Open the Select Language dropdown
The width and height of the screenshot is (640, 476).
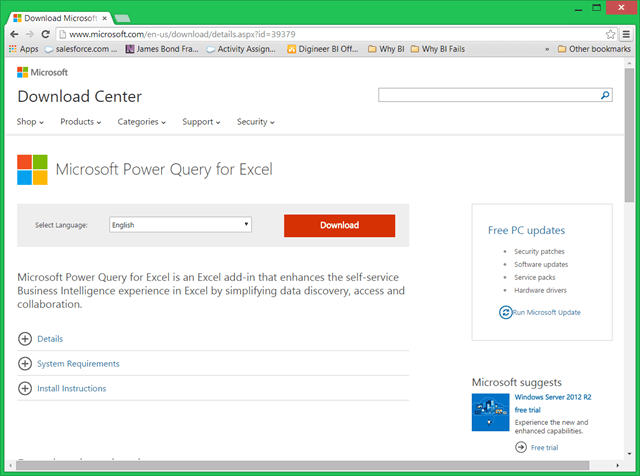180,225
